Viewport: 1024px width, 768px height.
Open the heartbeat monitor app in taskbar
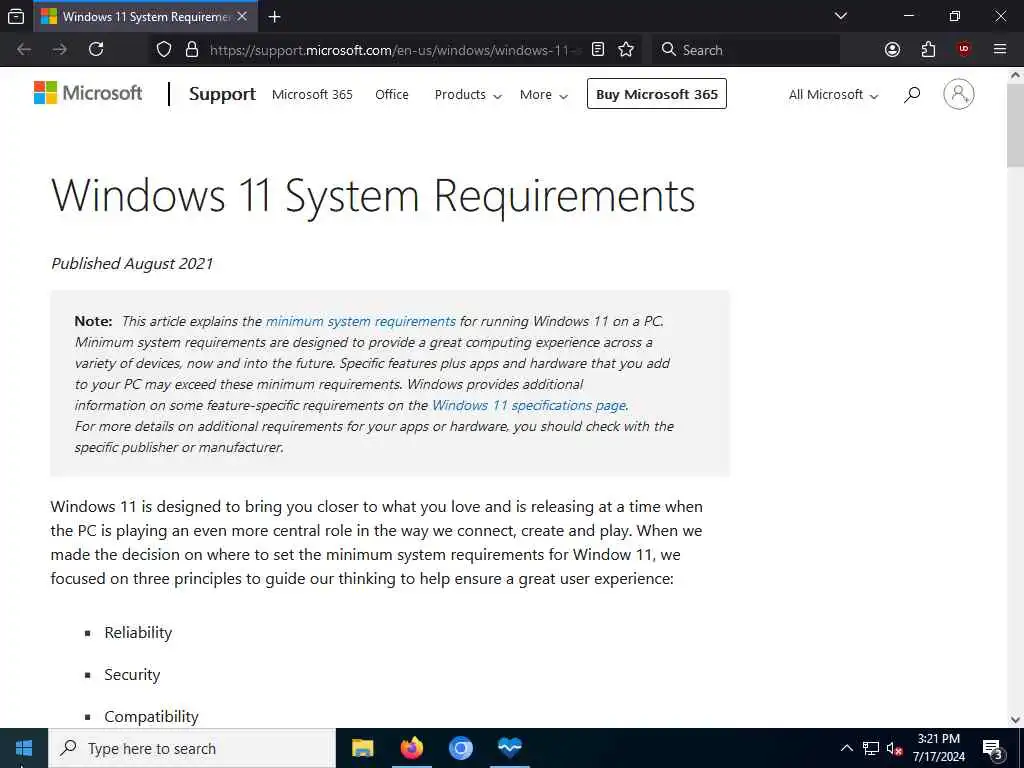pos(509,748)
